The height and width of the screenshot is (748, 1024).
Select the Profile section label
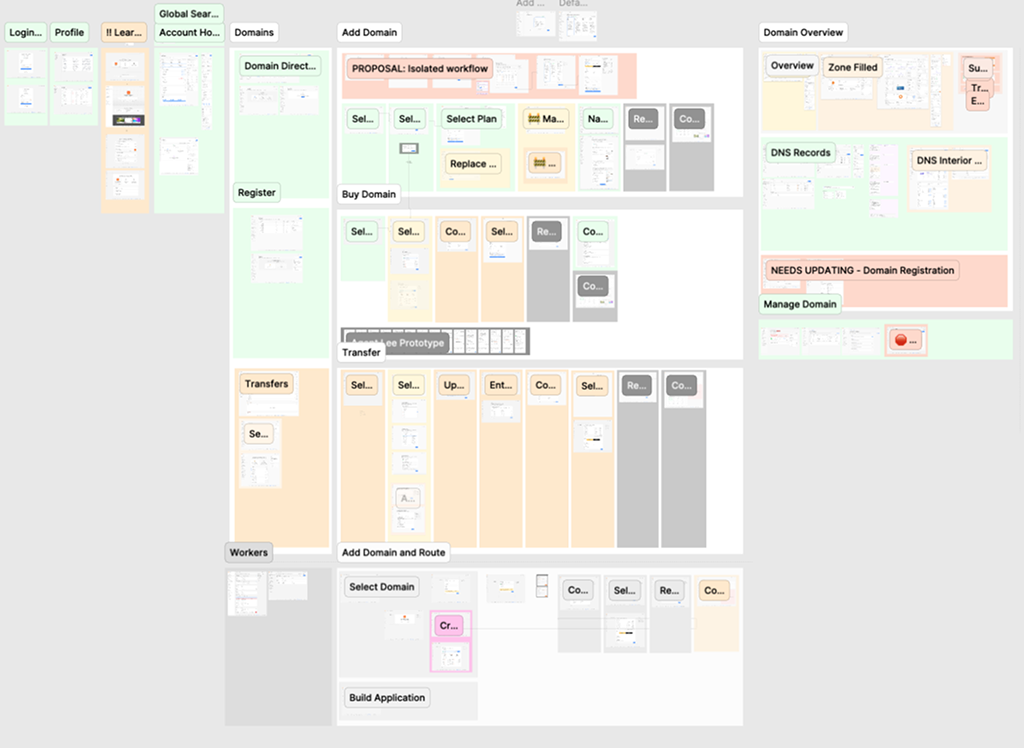click(x=69, y=32)
